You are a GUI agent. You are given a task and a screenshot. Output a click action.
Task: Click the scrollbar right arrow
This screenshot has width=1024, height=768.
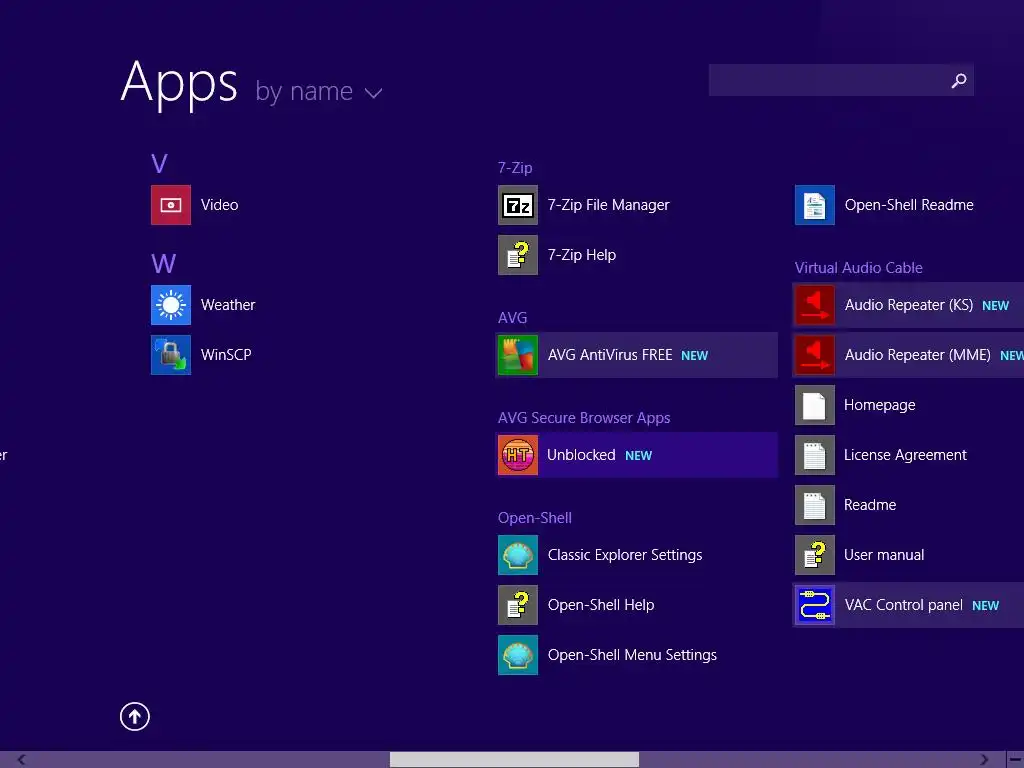coord(984,760)
